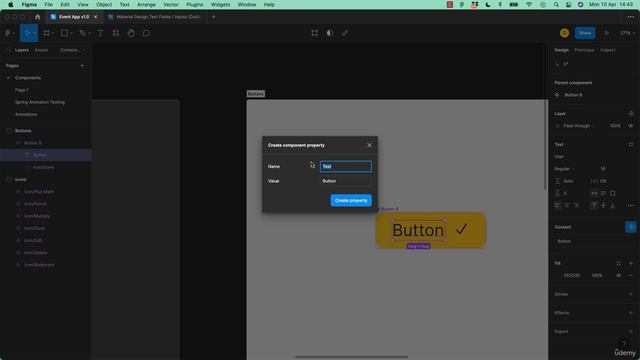640x360 pixels.
Task: Toggle Fill visibility eye icon
Action: 619,276
